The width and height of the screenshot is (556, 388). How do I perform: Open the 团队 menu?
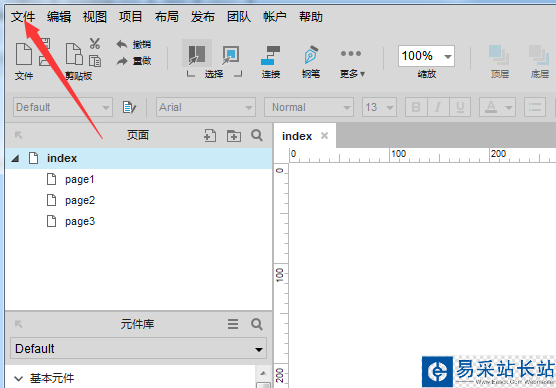click(x=239, y=17)
